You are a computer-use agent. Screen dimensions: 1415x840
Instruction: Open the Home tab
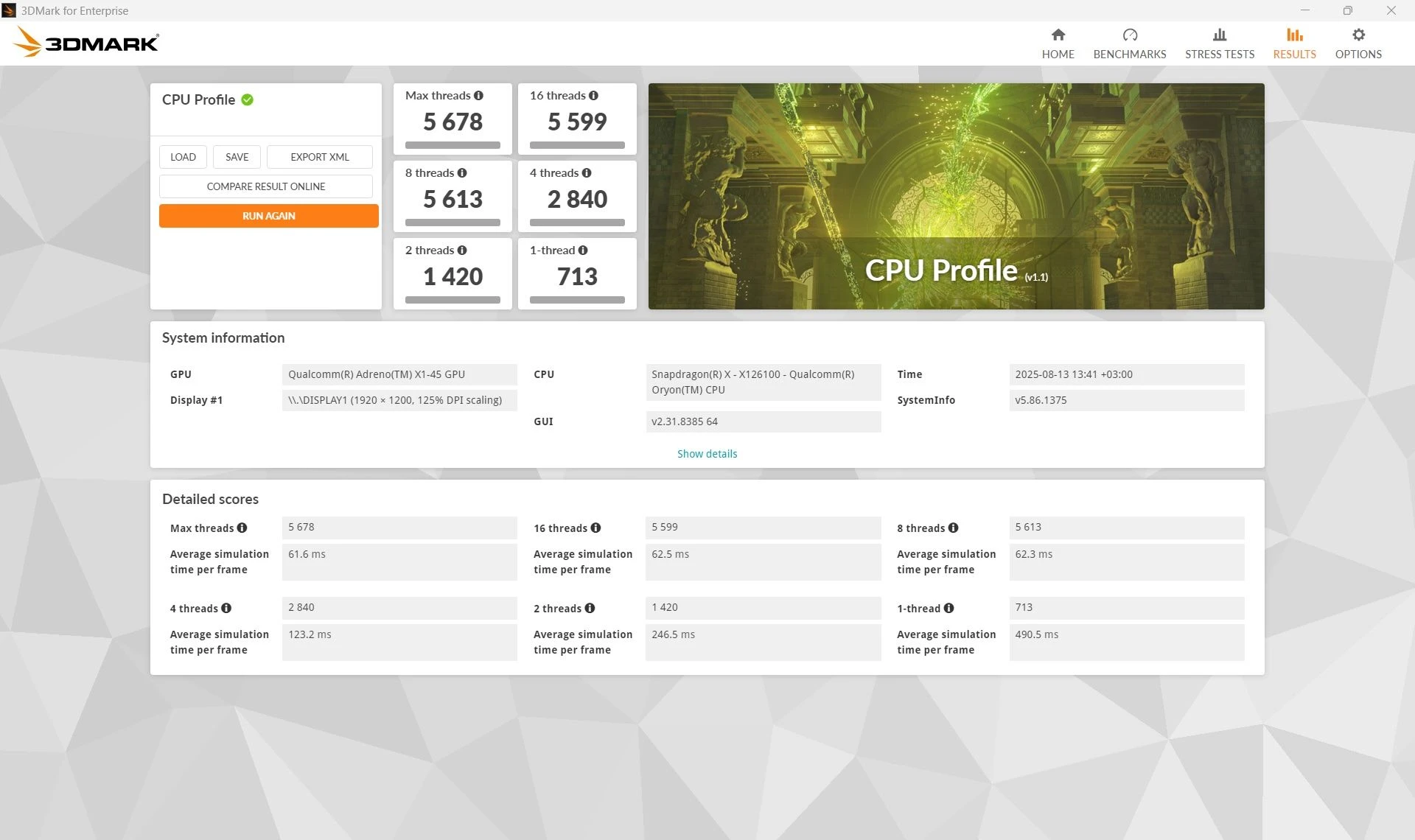pos(1058,43)
